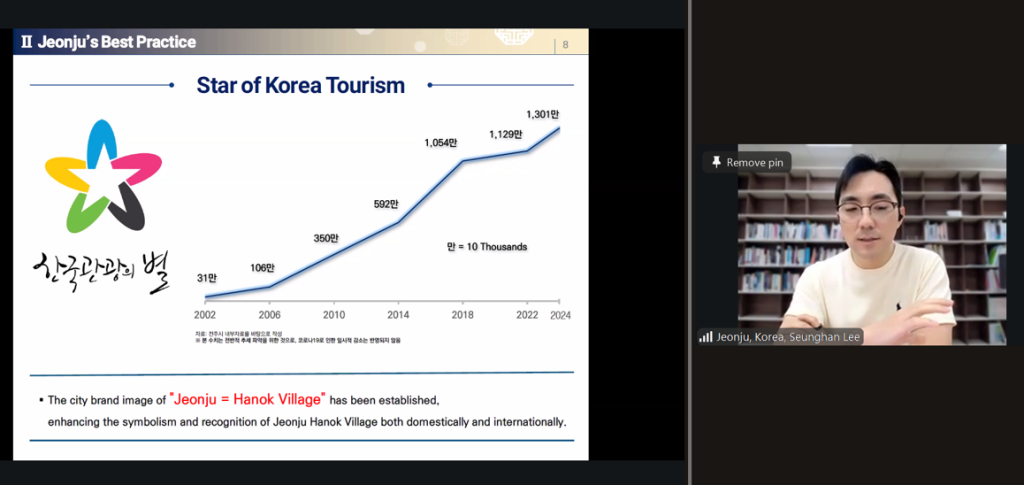This screenshot has width=1024, height=485.
Task: Click the "만 = 10 Thousands" chart note
Action: (x=486, y=246)
